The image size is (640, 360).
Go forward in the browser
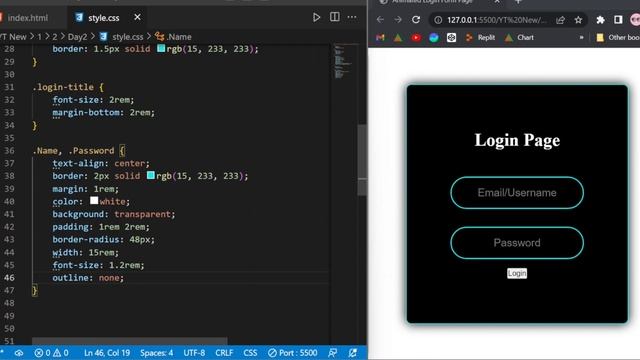point(398,20)
